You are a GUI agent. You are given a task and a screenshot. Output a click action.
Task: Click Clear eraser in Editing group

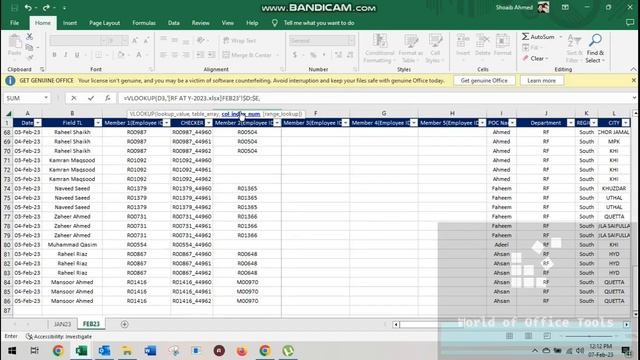[x=526, y=58]
